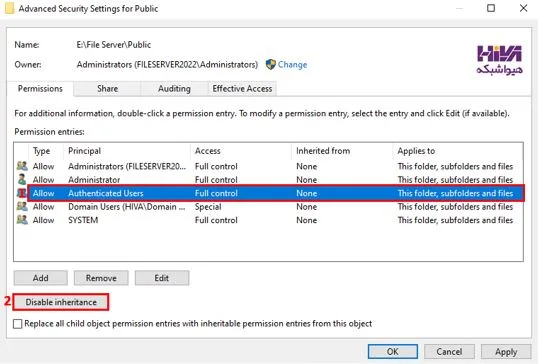Click the group icon of SYSTEM entry

coord(22,220)
